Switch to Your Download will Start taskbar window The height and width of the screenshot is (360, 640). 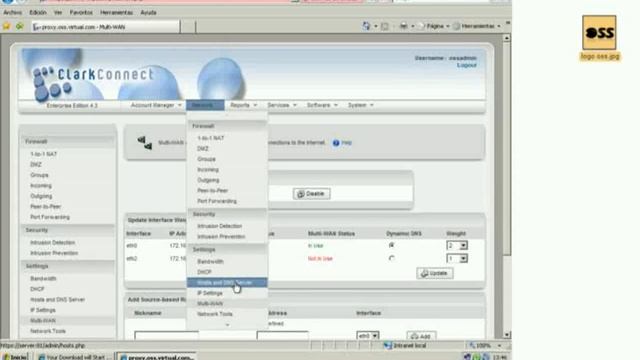(x=73, y=357)
